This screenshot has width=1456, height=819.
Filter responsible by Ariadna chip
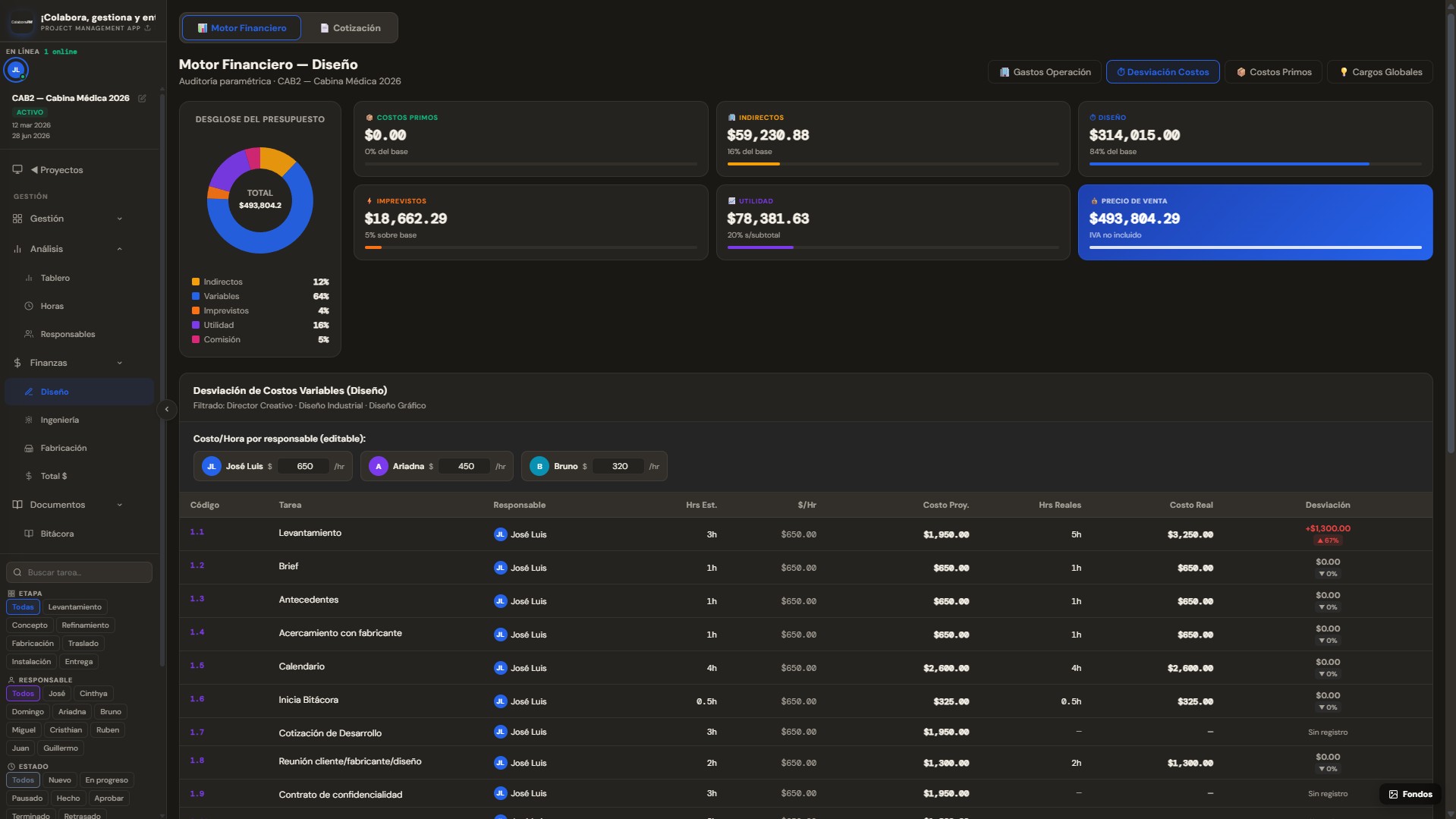[72, 712]
